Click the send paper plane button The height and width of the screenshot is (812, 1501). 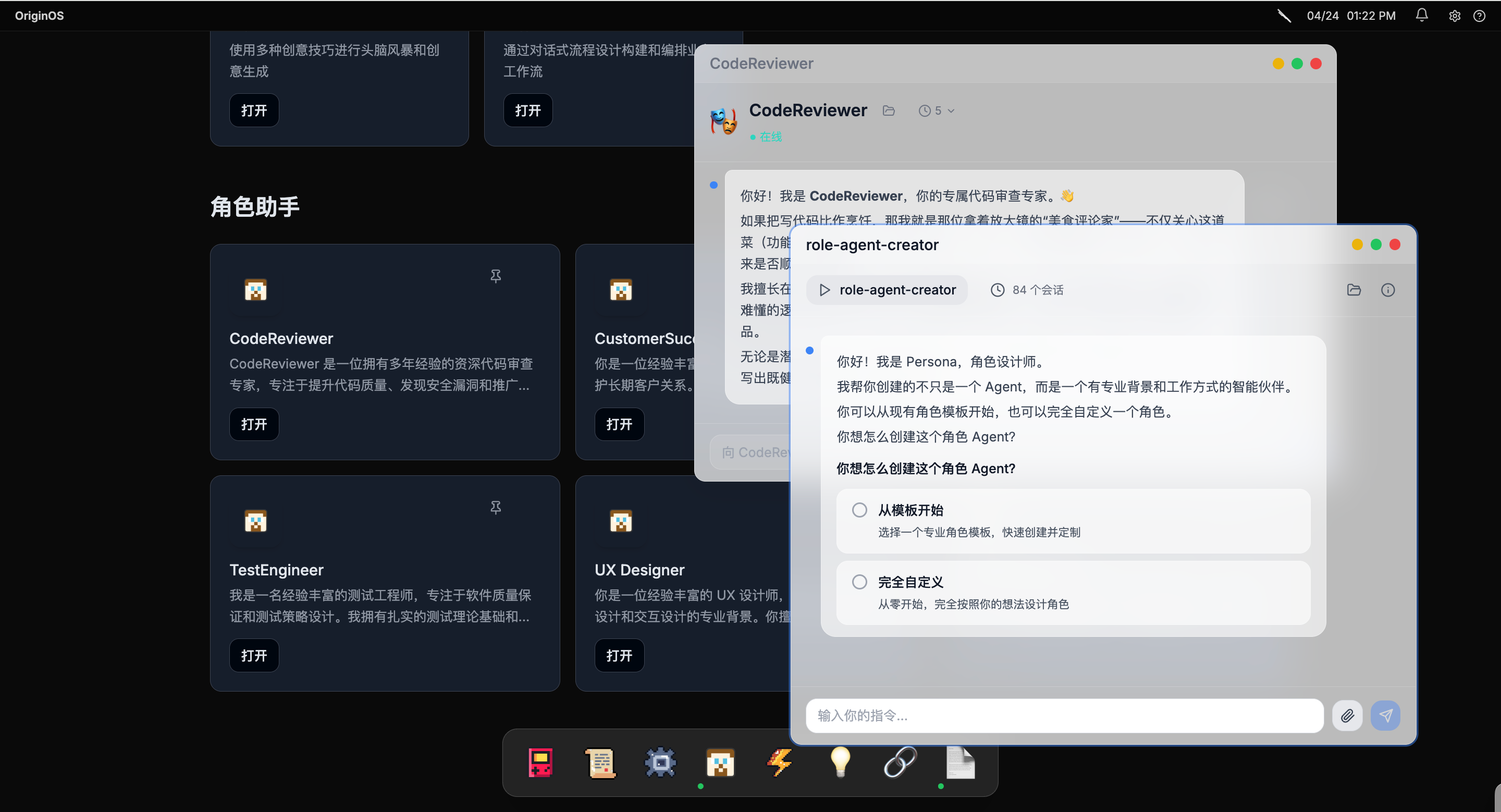pos(1385,715)
